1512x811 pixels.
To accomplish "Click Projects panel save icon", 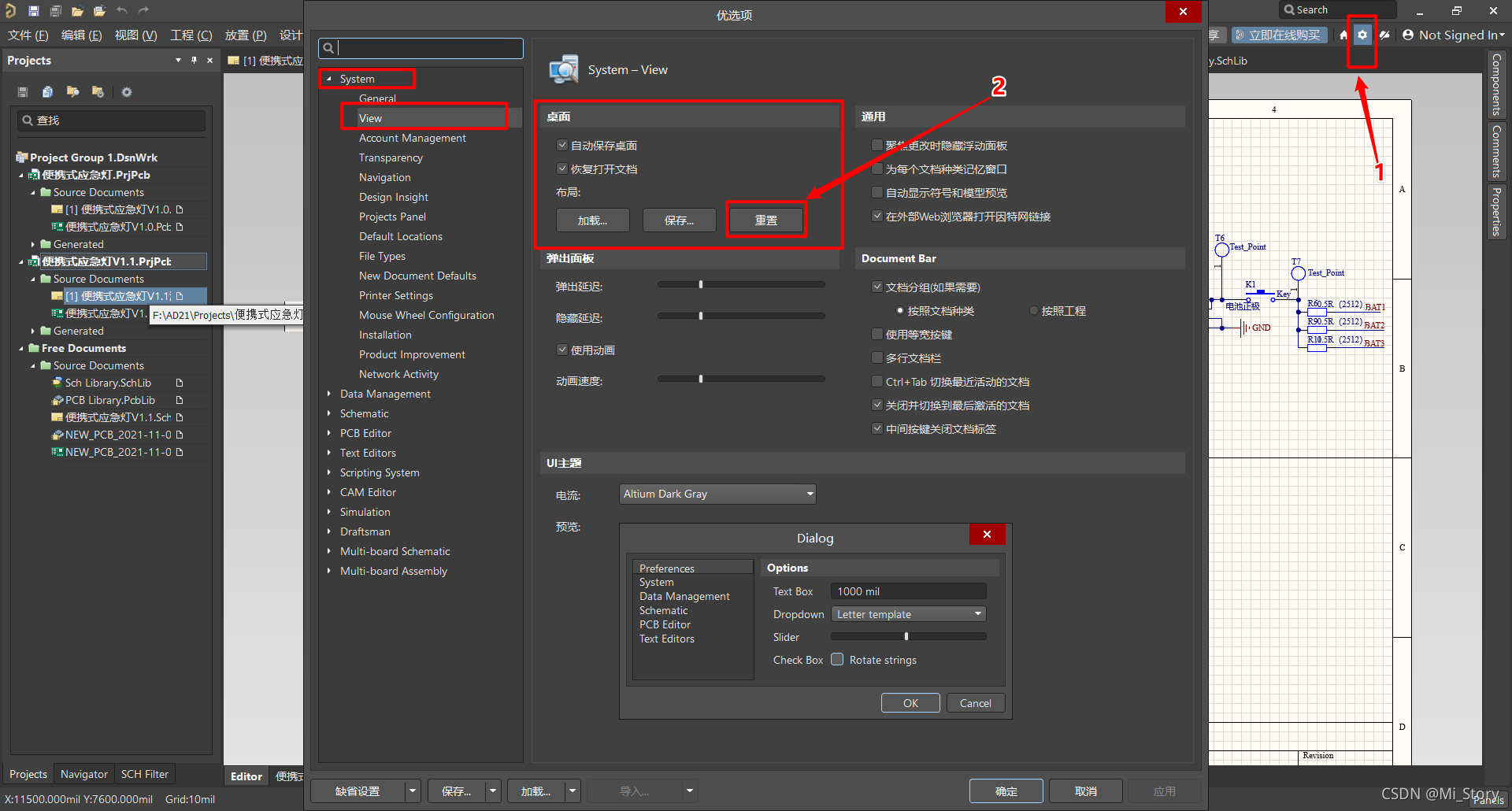I will (23, 92).
